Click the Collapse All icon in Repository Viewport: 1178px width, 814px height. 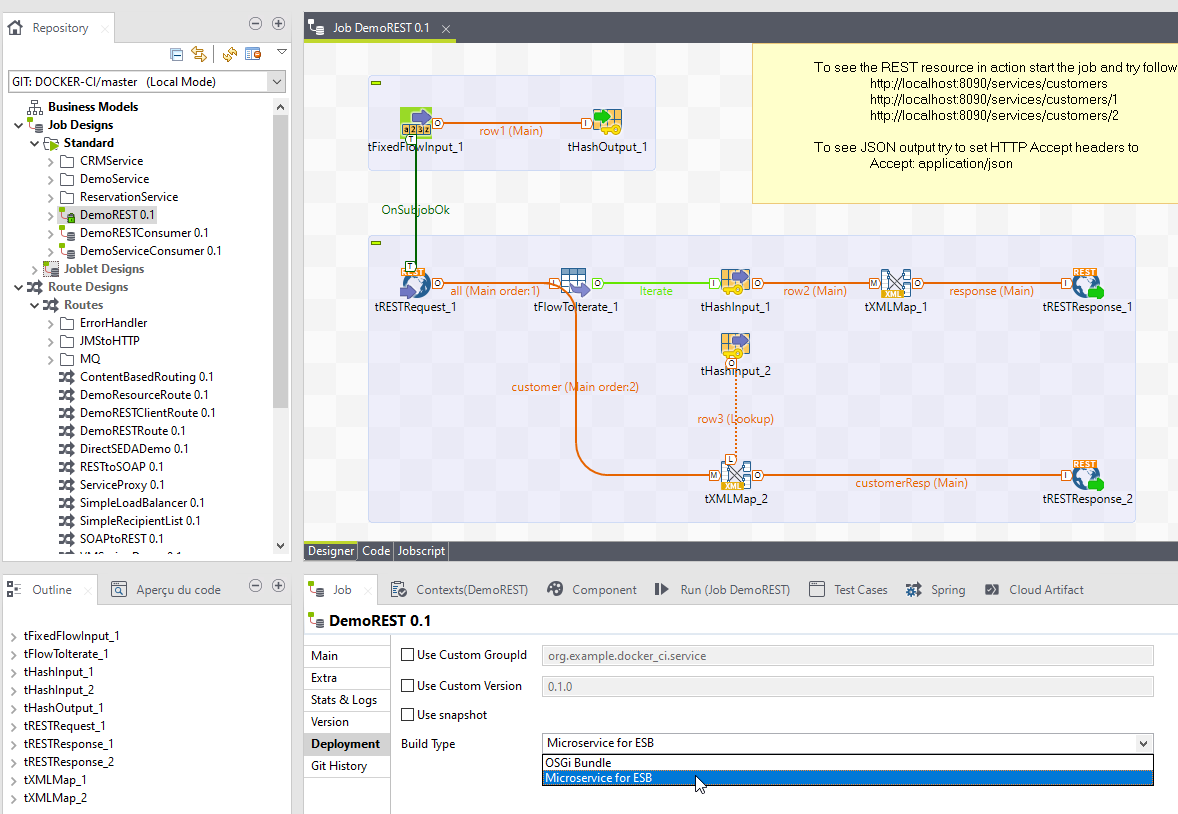177,54
